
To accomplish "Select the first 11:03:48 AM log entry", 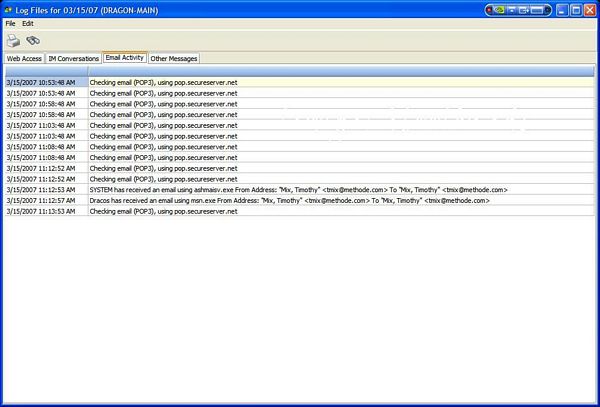I will point(45,125).
